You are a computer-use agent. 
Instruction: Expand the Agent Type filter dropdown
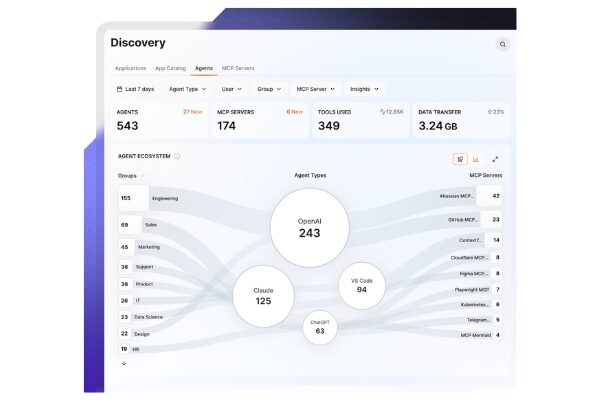point(188,89)
